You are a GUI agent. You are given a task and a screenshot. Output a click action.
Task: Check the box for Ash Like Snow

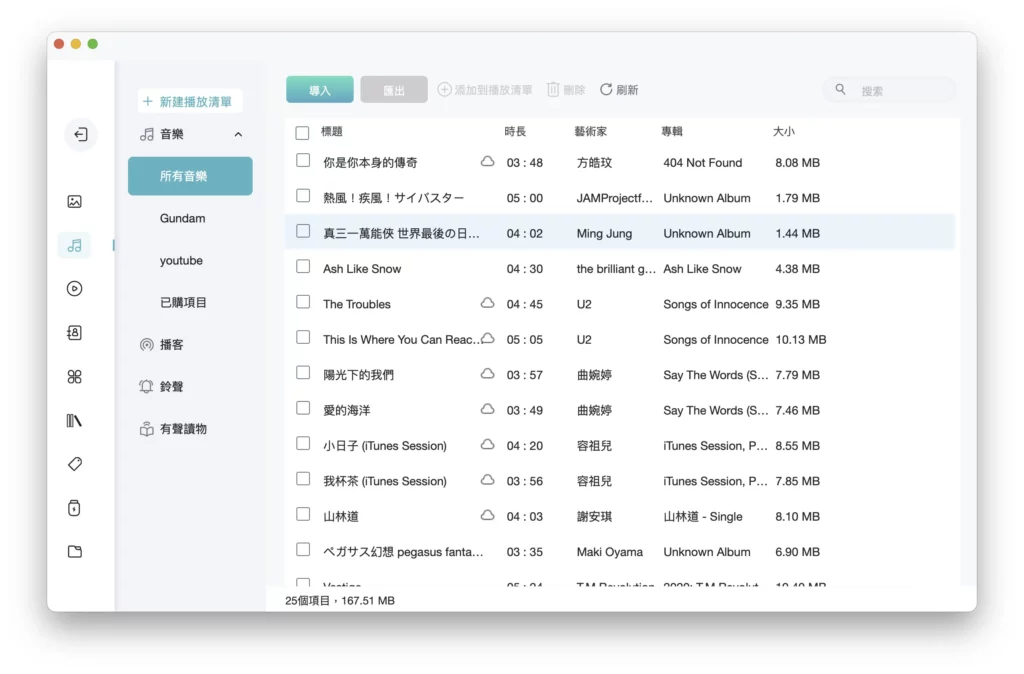pyautogui.click(x=303, y=266)
